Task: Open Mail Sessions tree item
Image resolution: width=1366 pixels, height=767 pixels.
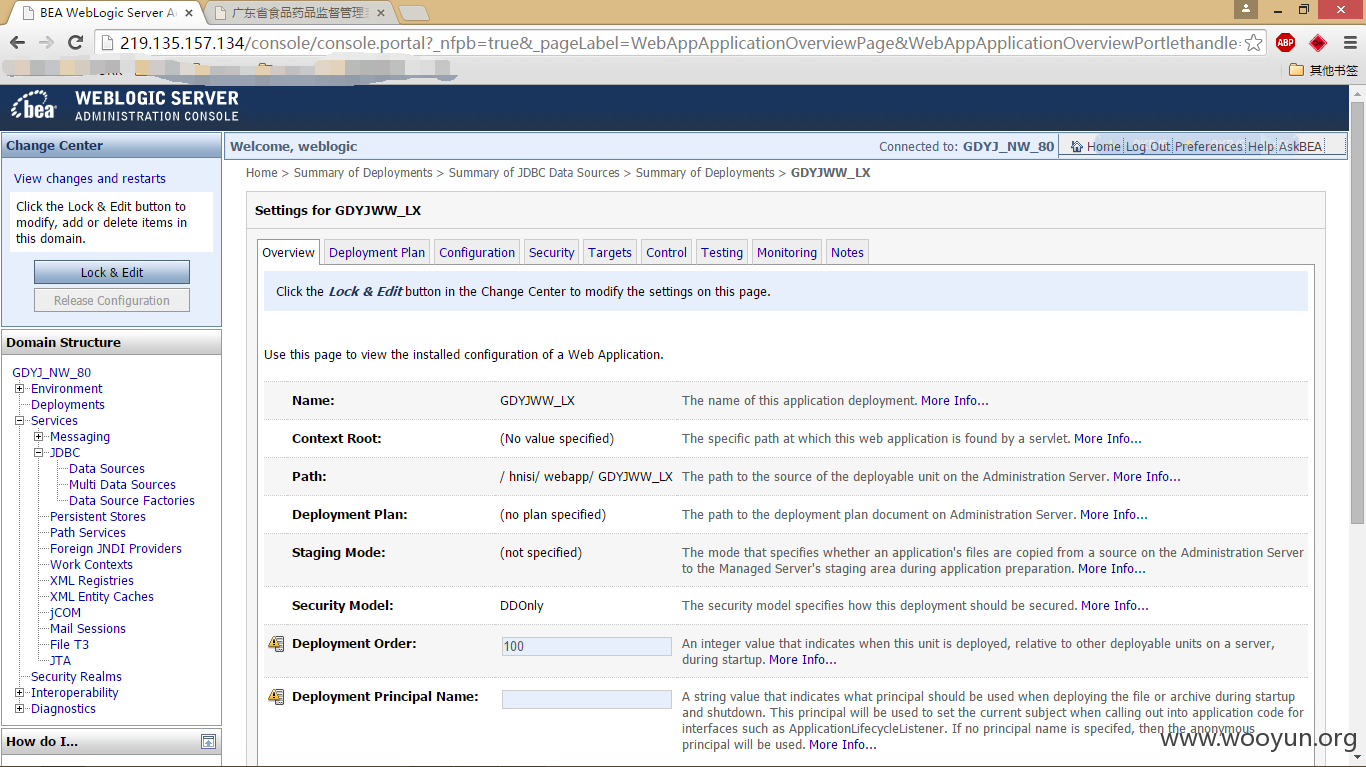Action: coord(88,629)
